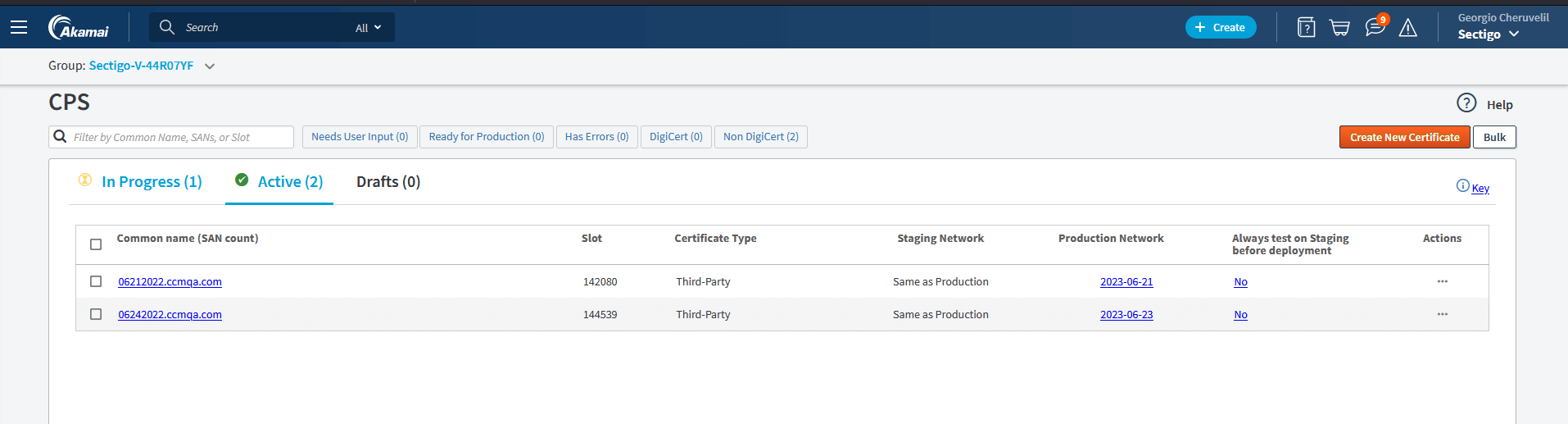Click the No link for slot 142080
The width and height of the screenshot is (1568, 424).
click(1240, 282)
